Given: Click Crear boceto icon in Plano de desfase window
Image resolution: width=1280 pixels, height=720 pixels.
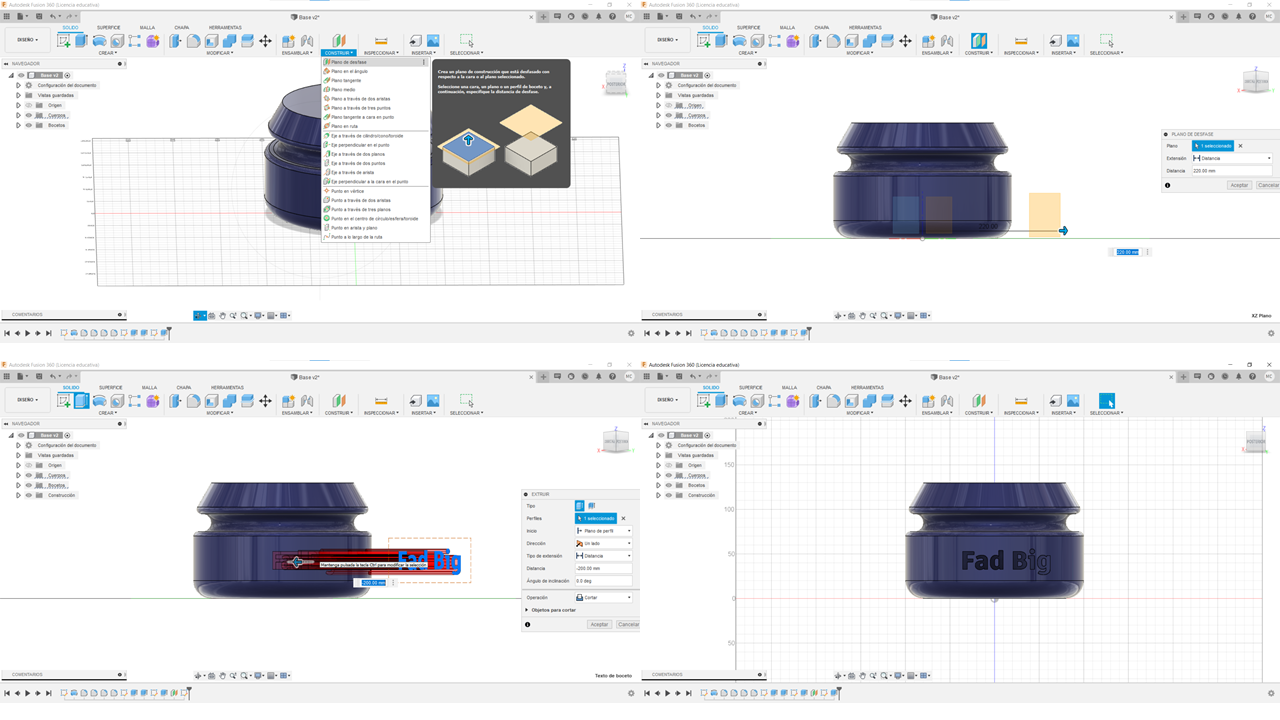Looking at the screenshot, I should [x=705, y=40].
